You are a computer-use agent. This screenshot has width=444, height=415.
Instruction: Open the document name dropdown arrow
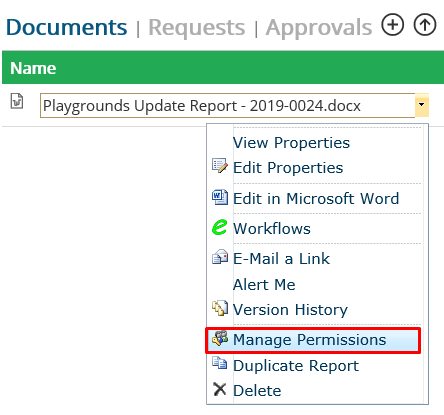(422, 105)
